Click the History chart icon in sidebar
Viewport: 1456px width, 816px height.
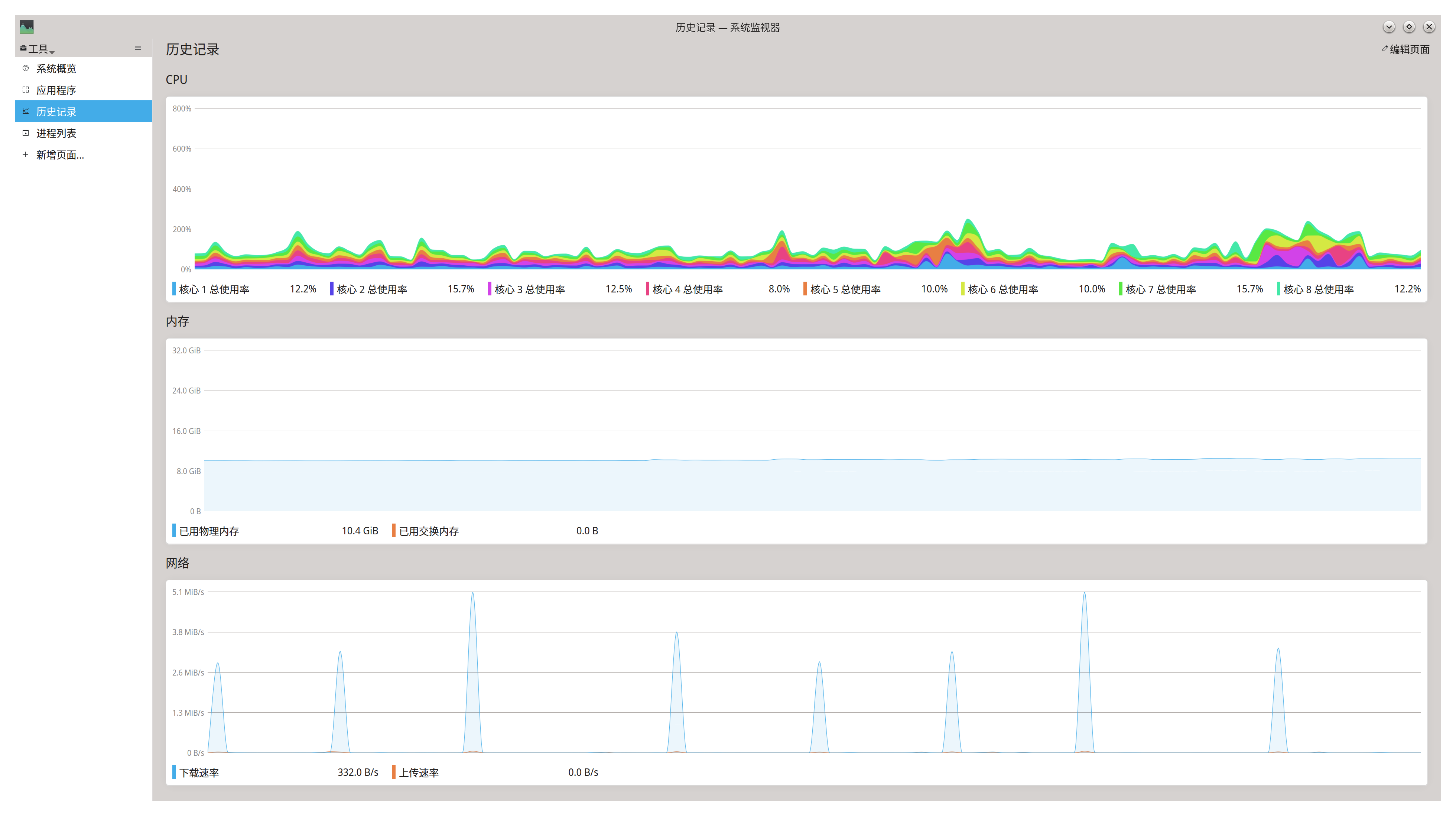point(25,111)
